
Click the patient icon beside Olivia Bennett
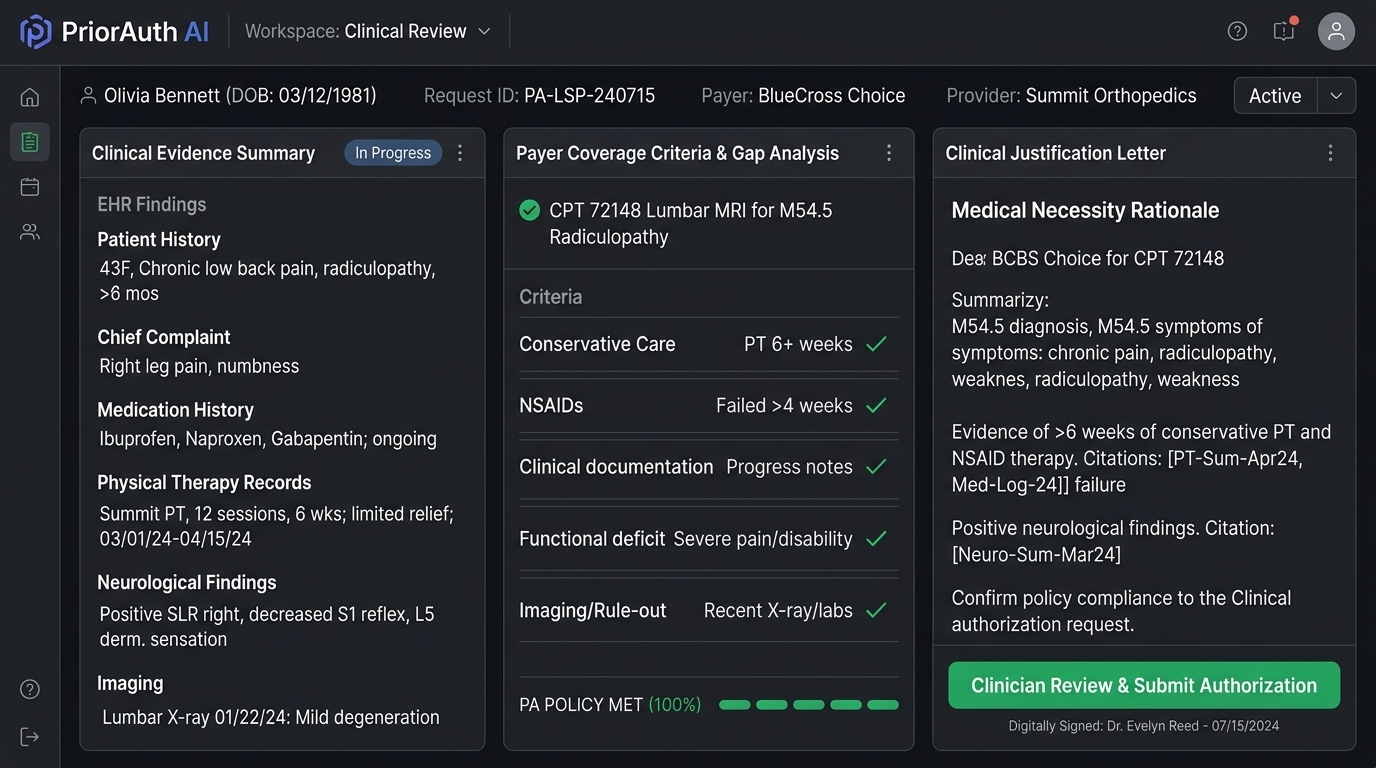(88, 96)
